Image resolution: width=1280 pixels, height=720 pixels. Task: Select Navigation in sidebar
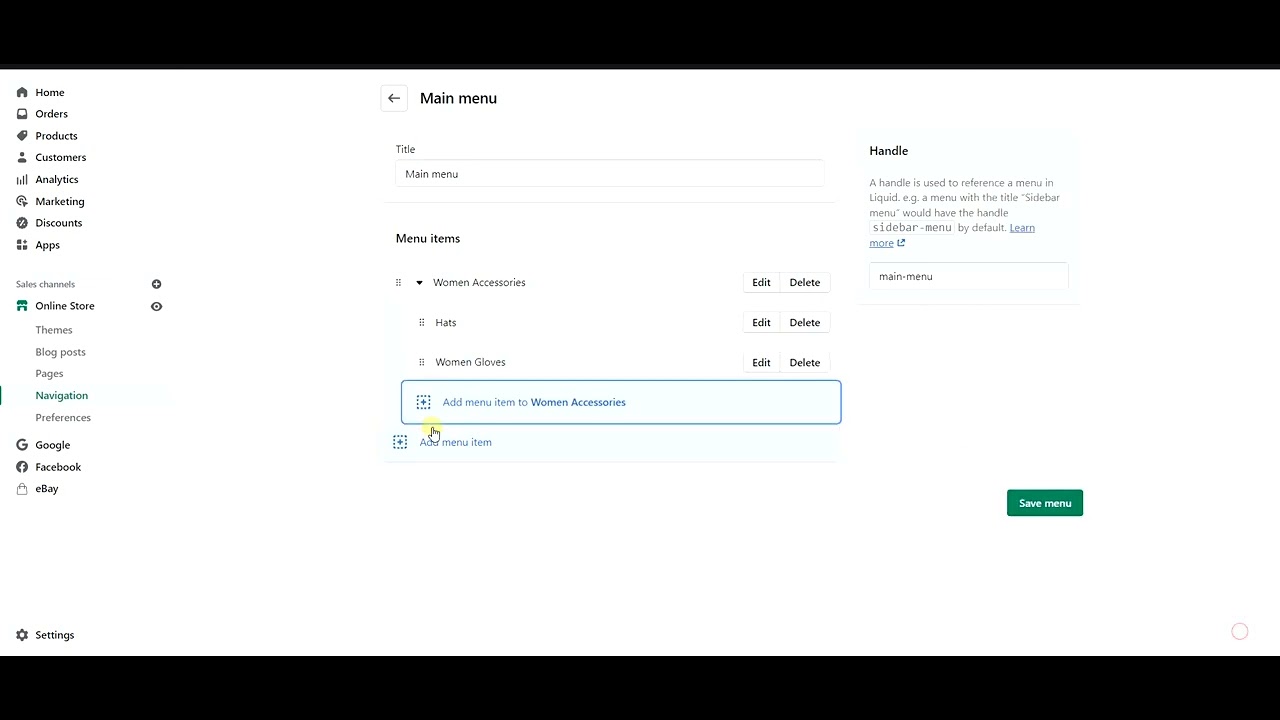click(61, 396)
